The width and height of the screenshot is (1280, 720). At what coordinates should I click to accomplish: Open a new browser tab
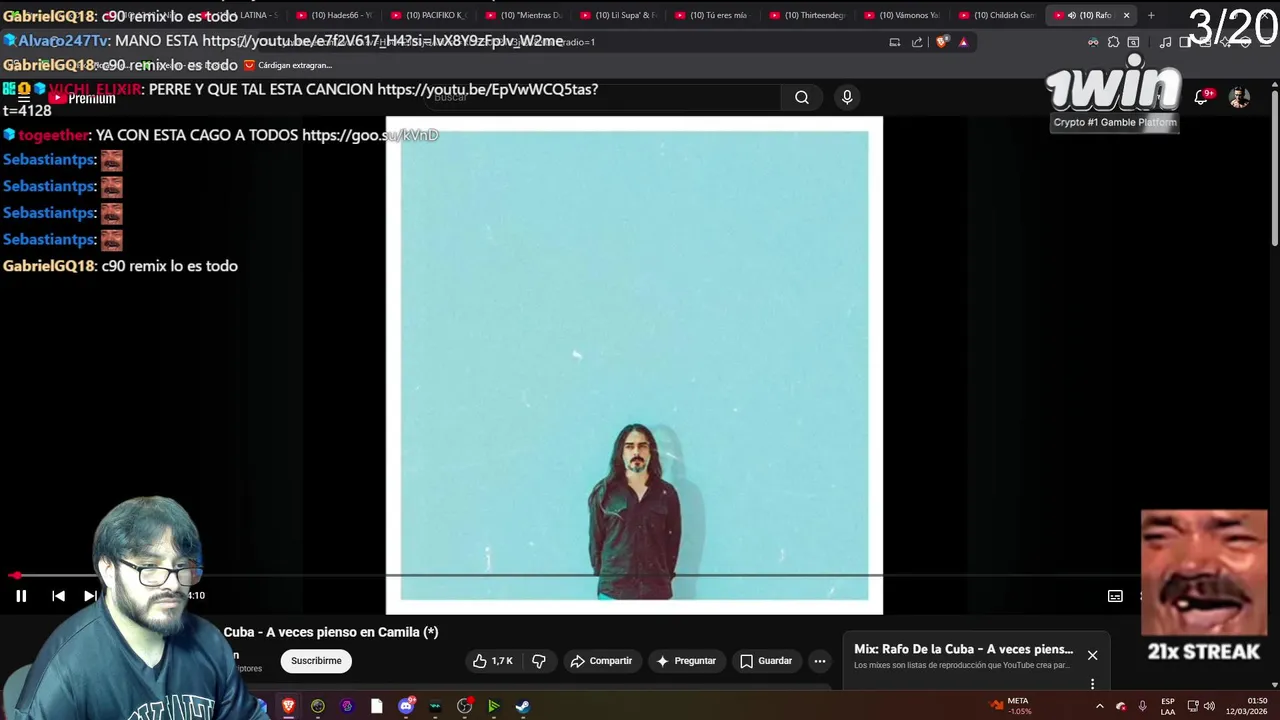click(1151, 15)
